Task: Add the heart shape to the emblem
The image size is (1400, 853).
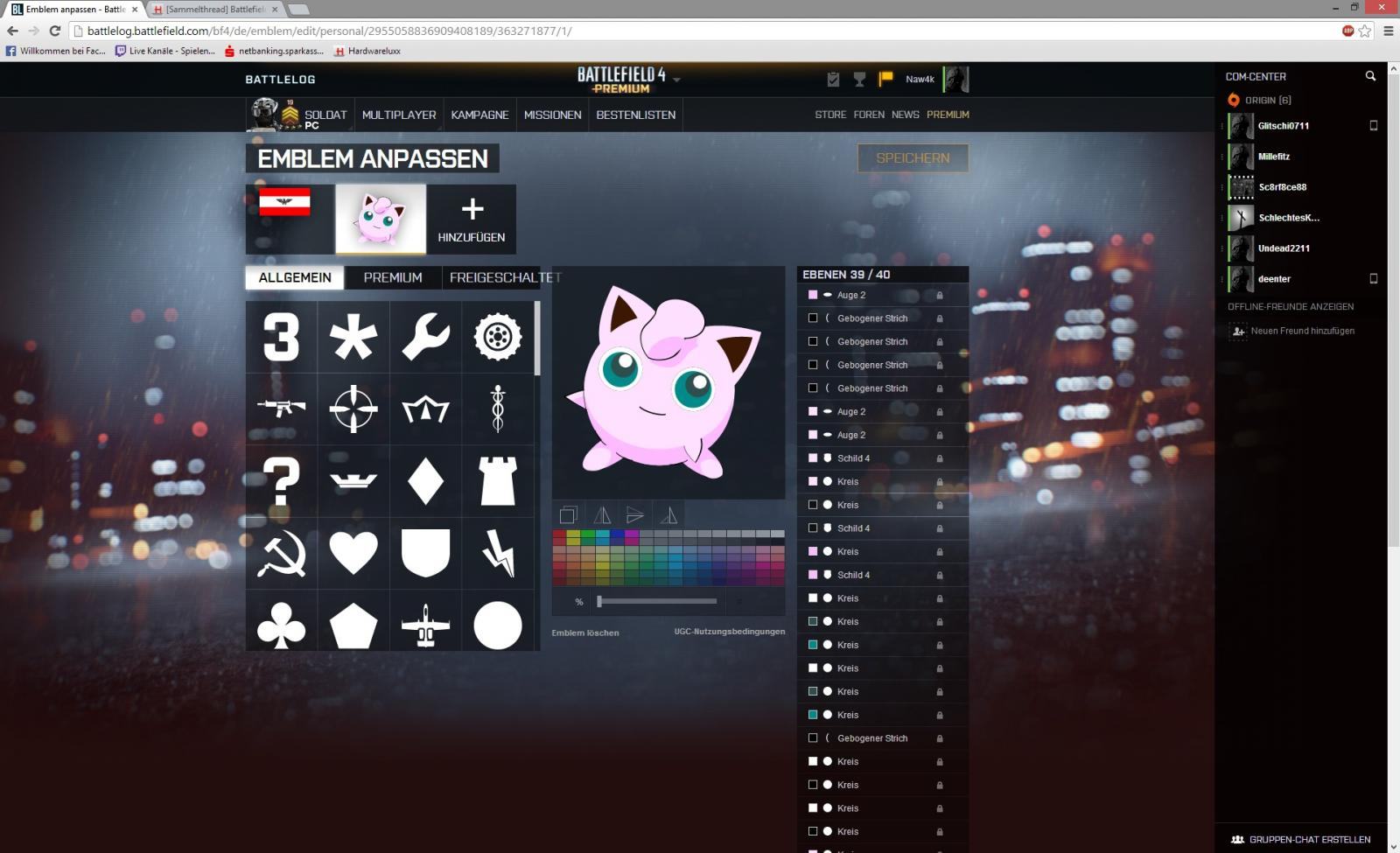Action: (x=353, y=553)
